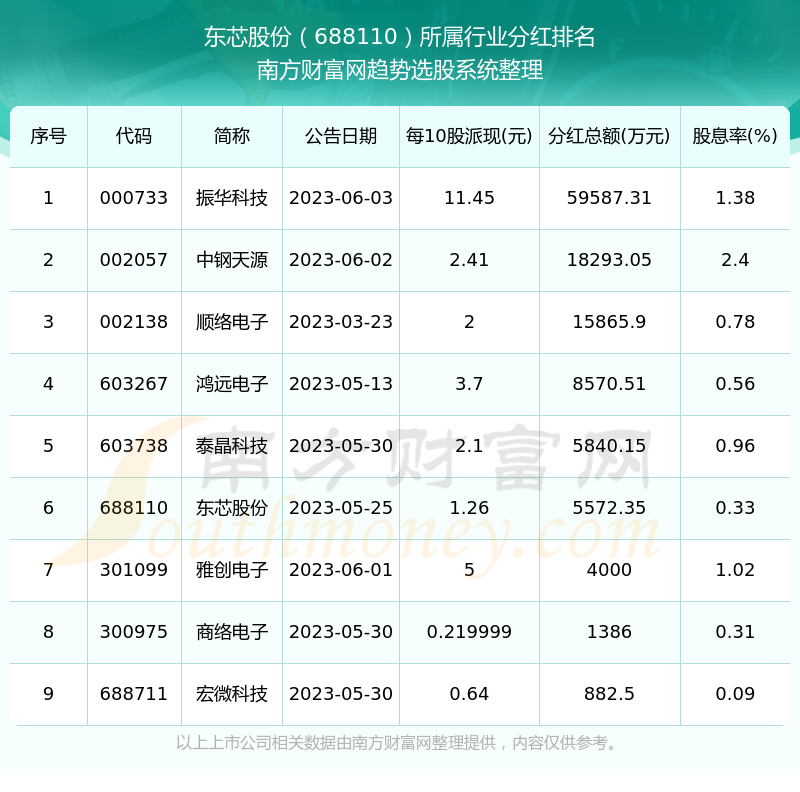Click the dividend yield '0.96'
This screenshot has width=800, height=792.
735,446
